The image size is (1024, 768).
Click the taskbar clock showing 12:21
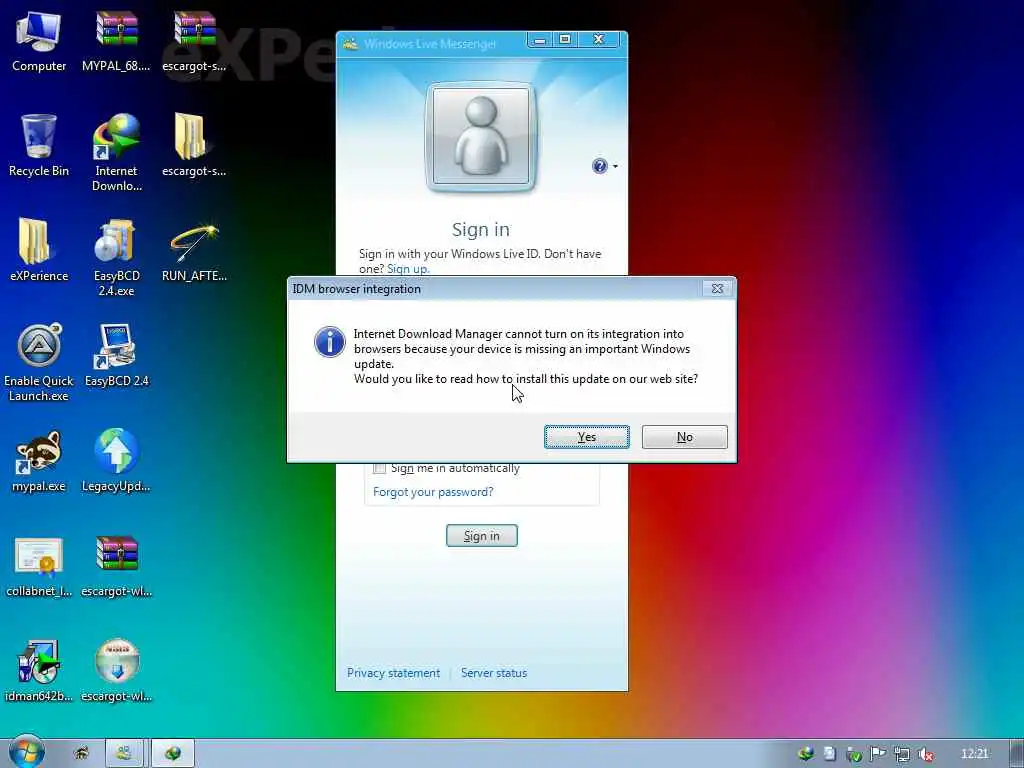974,754
